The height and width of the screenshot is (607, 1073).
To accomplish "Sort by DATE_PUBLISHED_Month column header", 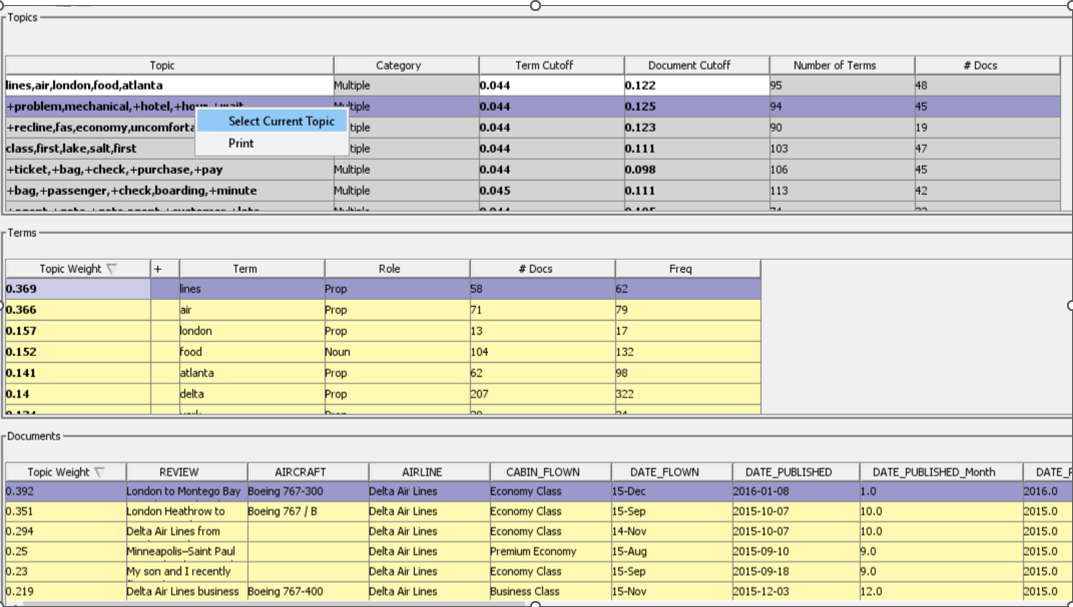I will [x=932, y=471].
